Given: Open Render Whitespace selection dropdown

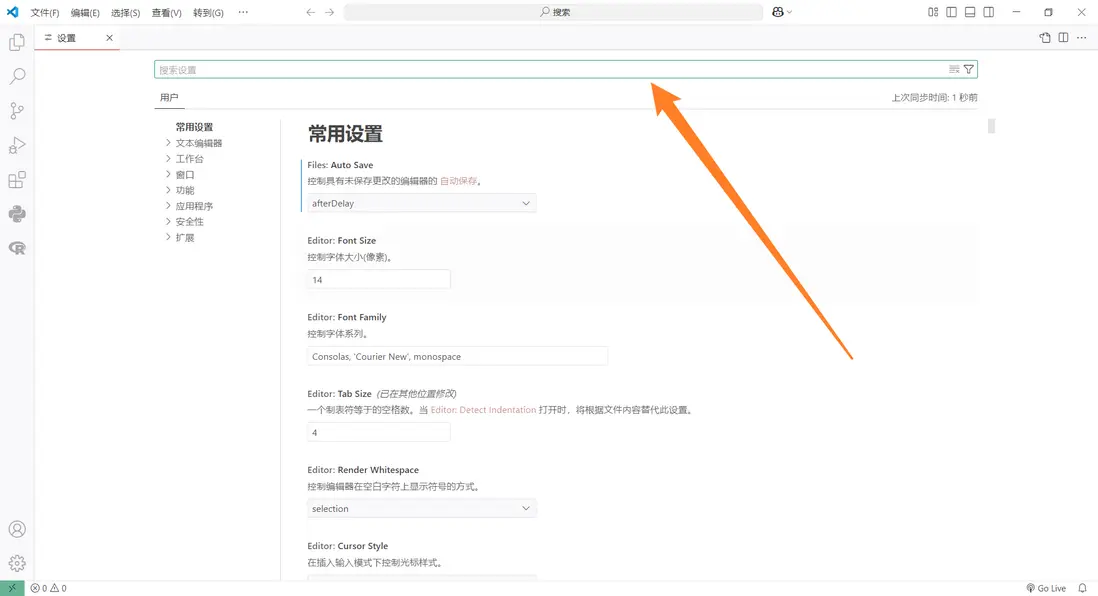Looking at the screenshot, I should pyautogui.click(x=422, y=508).
